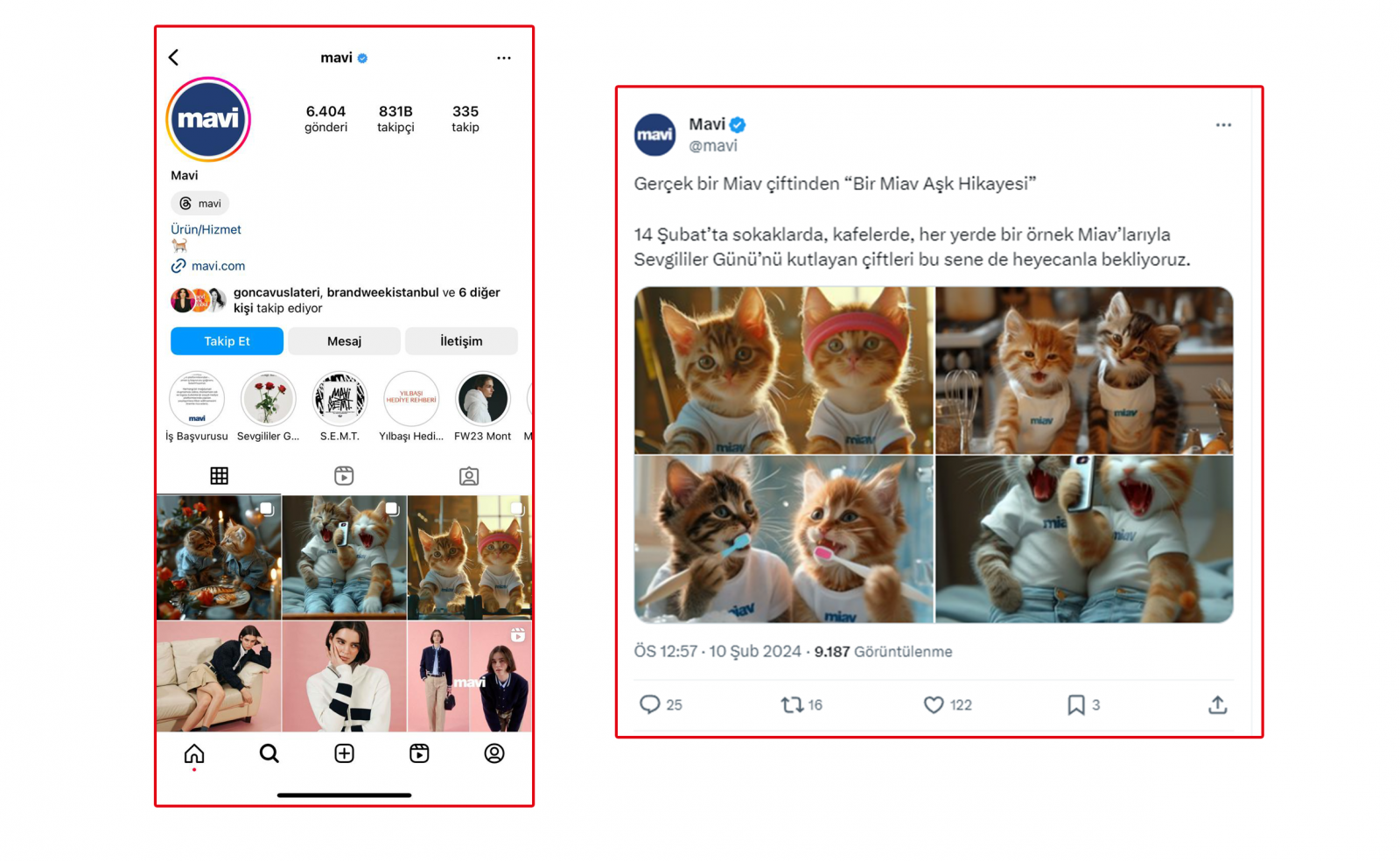Screen dimensions: 1400x861
Task: Bookmark the Mavi tweet
Action: click(1075, 704)
